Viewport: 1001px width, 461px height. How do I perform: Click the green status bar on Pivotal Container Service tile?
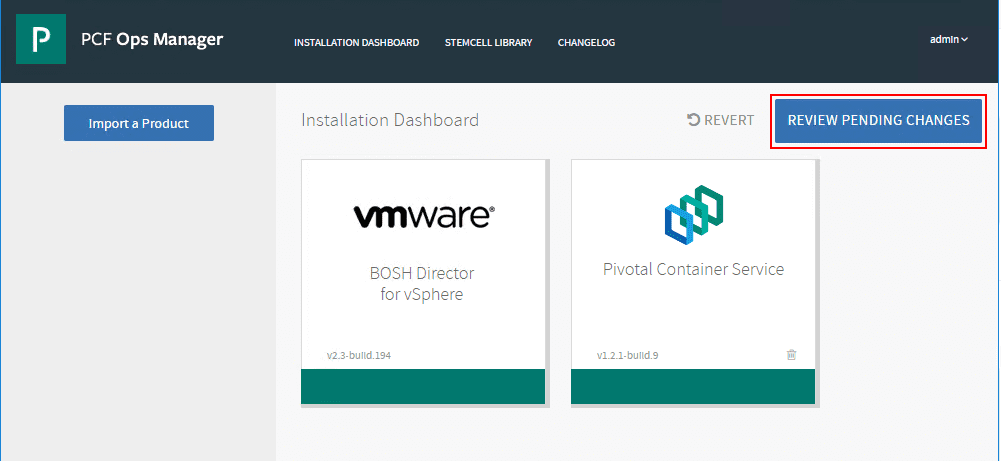(x=693, y=386)
